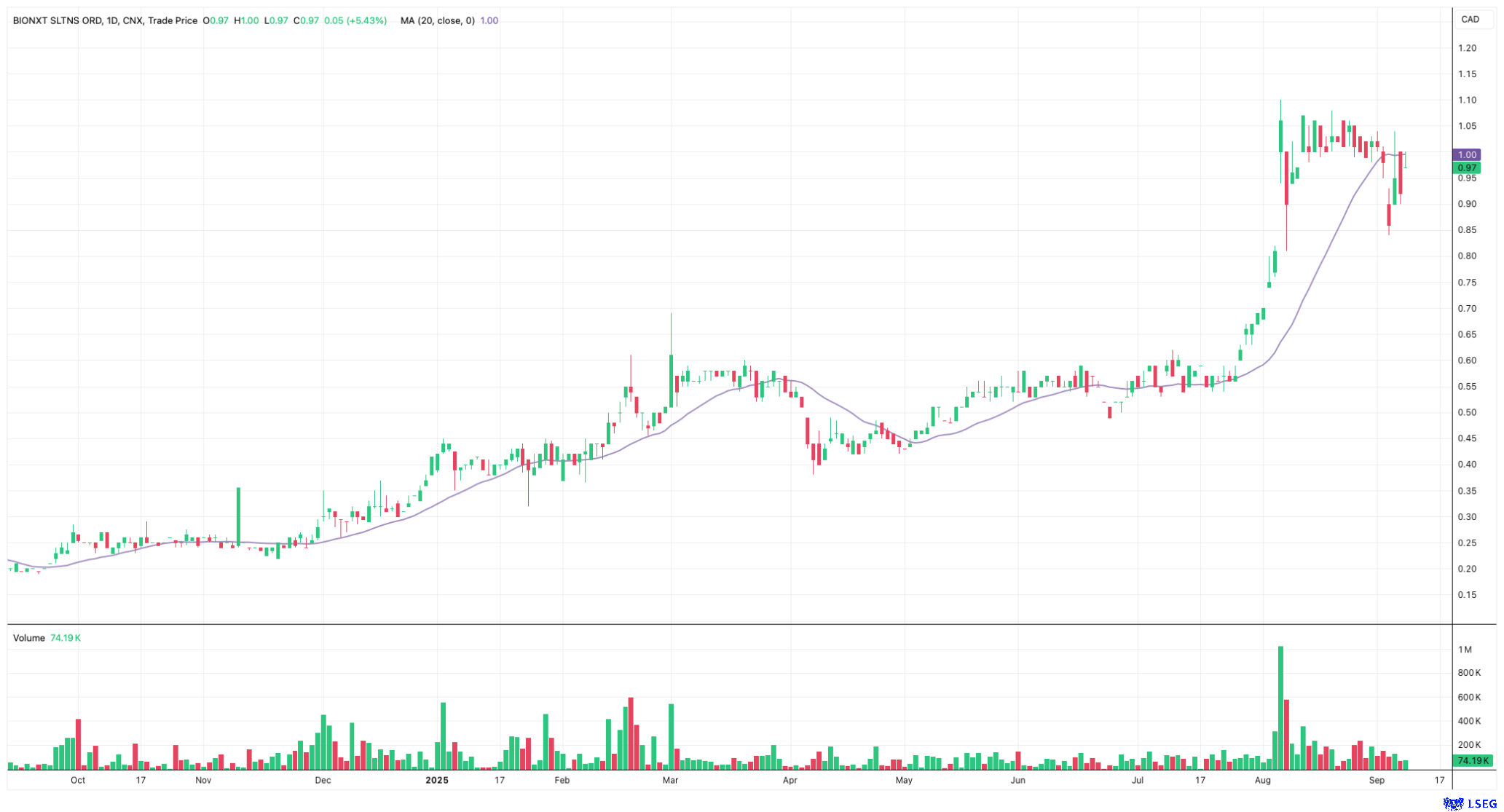
Task: Click the tallest green volume bar in August
Action: coord(1280,706)
